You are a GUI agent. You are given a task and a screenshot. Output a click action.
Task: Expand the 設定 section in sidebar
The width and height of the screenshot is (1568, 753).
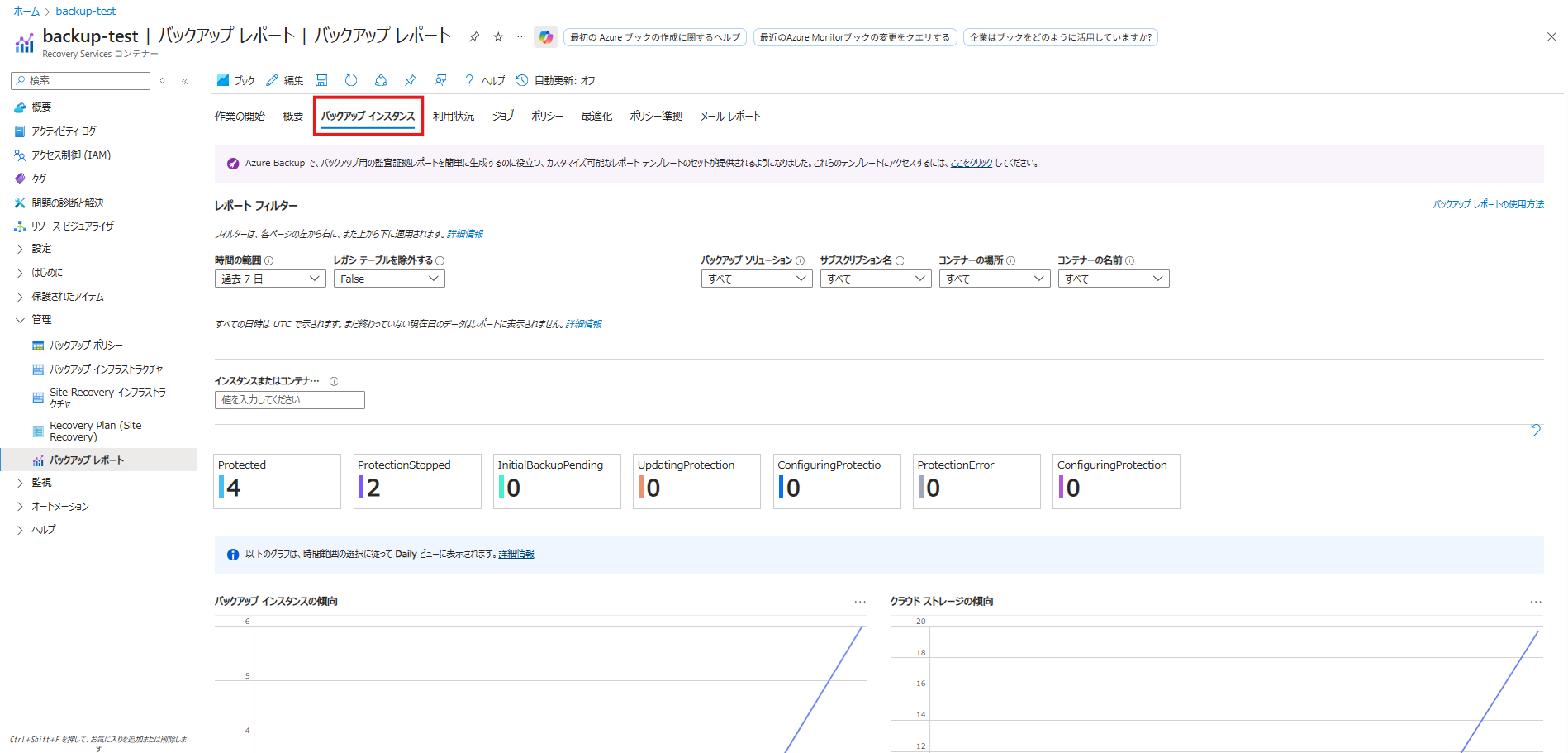pyautogui.click(x=41, y=249)
